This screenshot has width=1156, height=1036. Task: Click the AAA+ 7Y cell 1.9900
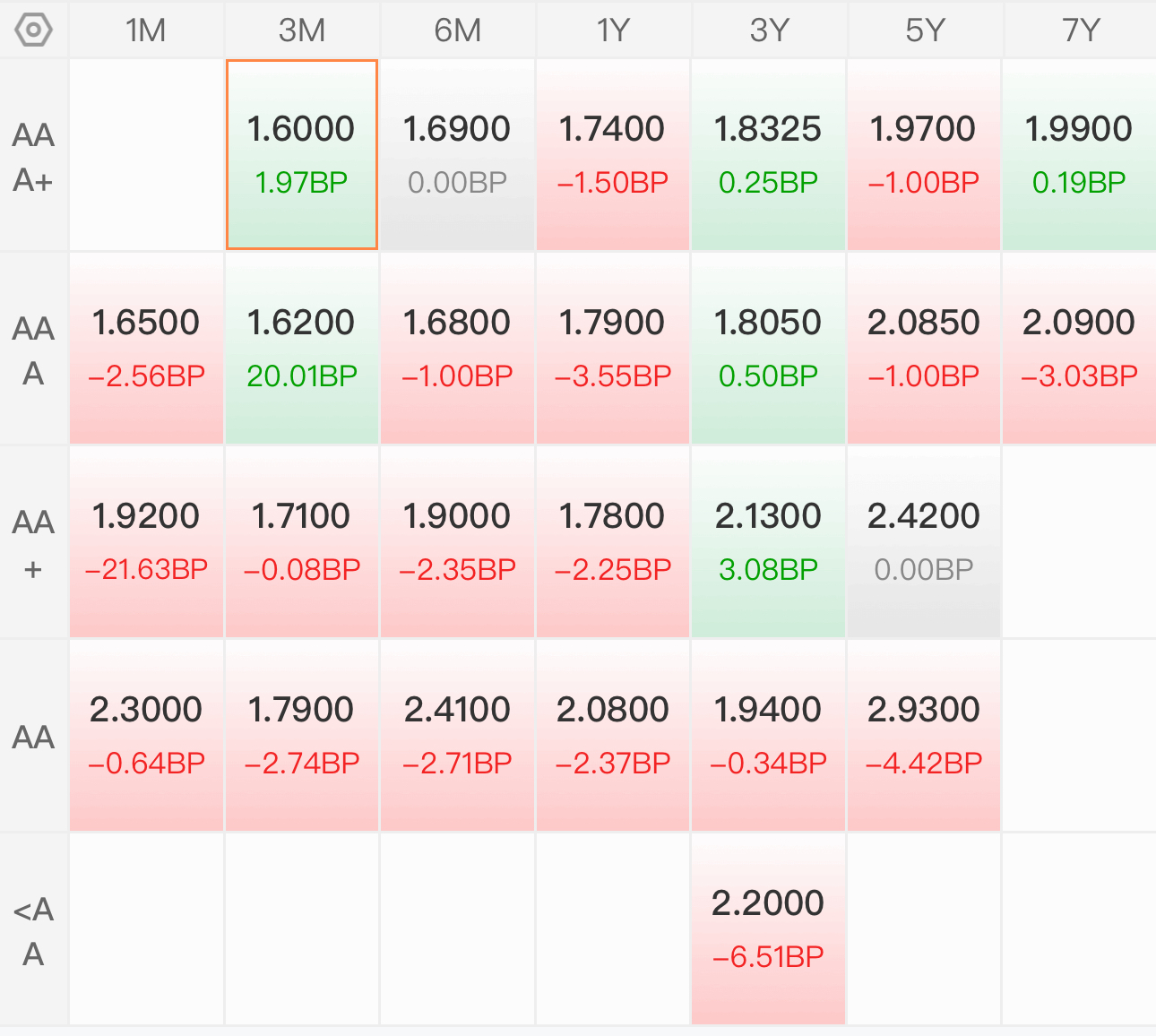point(1079,155)
